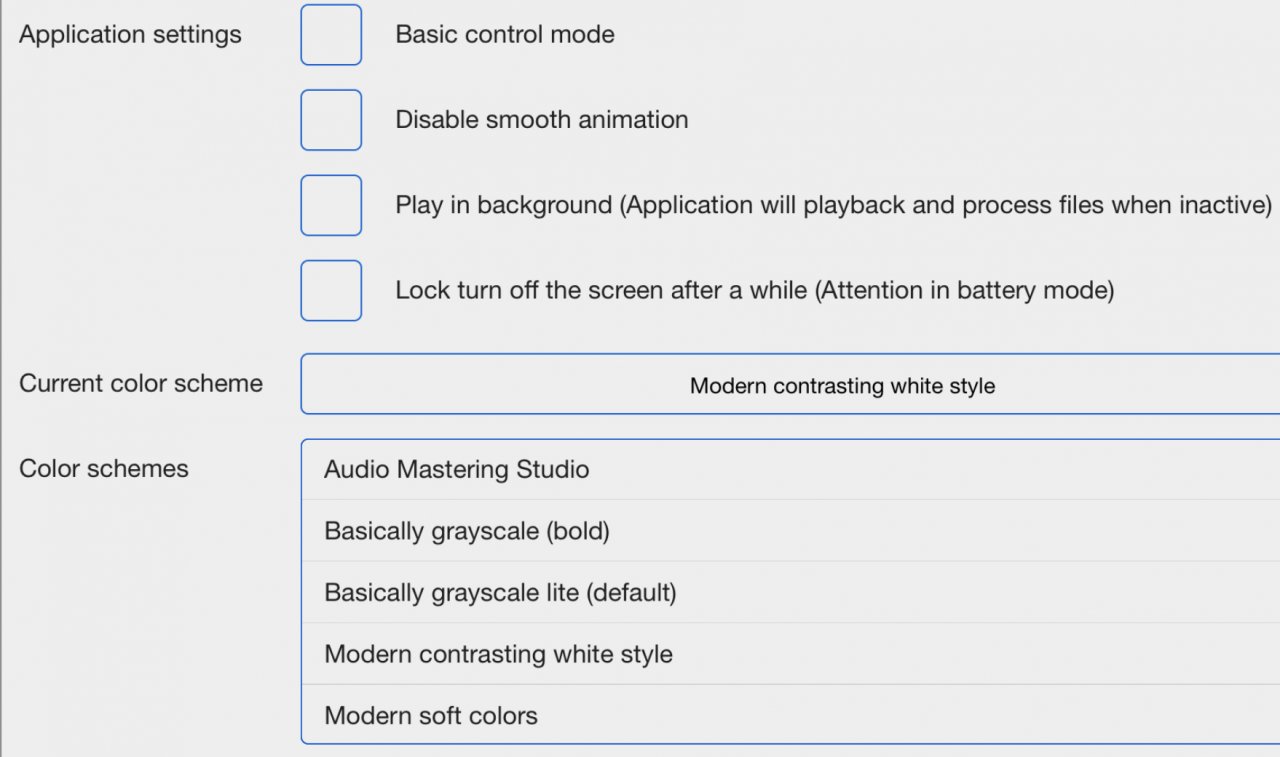Click the "Color schemes" side label
Viewport: 1280px width, 757px height.
104,468
